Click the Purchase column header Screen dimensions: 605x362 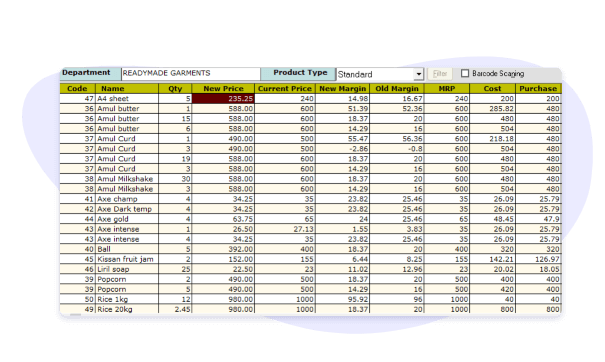538,88
